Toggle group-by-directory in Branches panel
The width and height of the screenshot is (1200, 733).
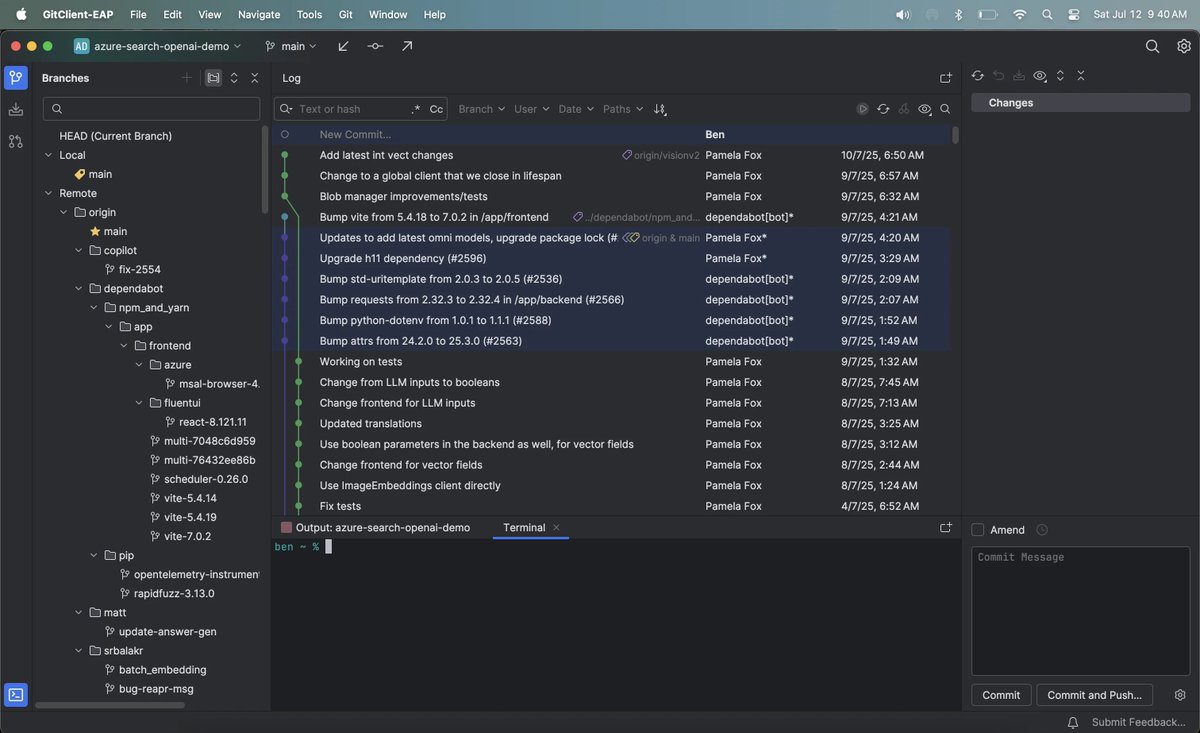click(213, 78)
